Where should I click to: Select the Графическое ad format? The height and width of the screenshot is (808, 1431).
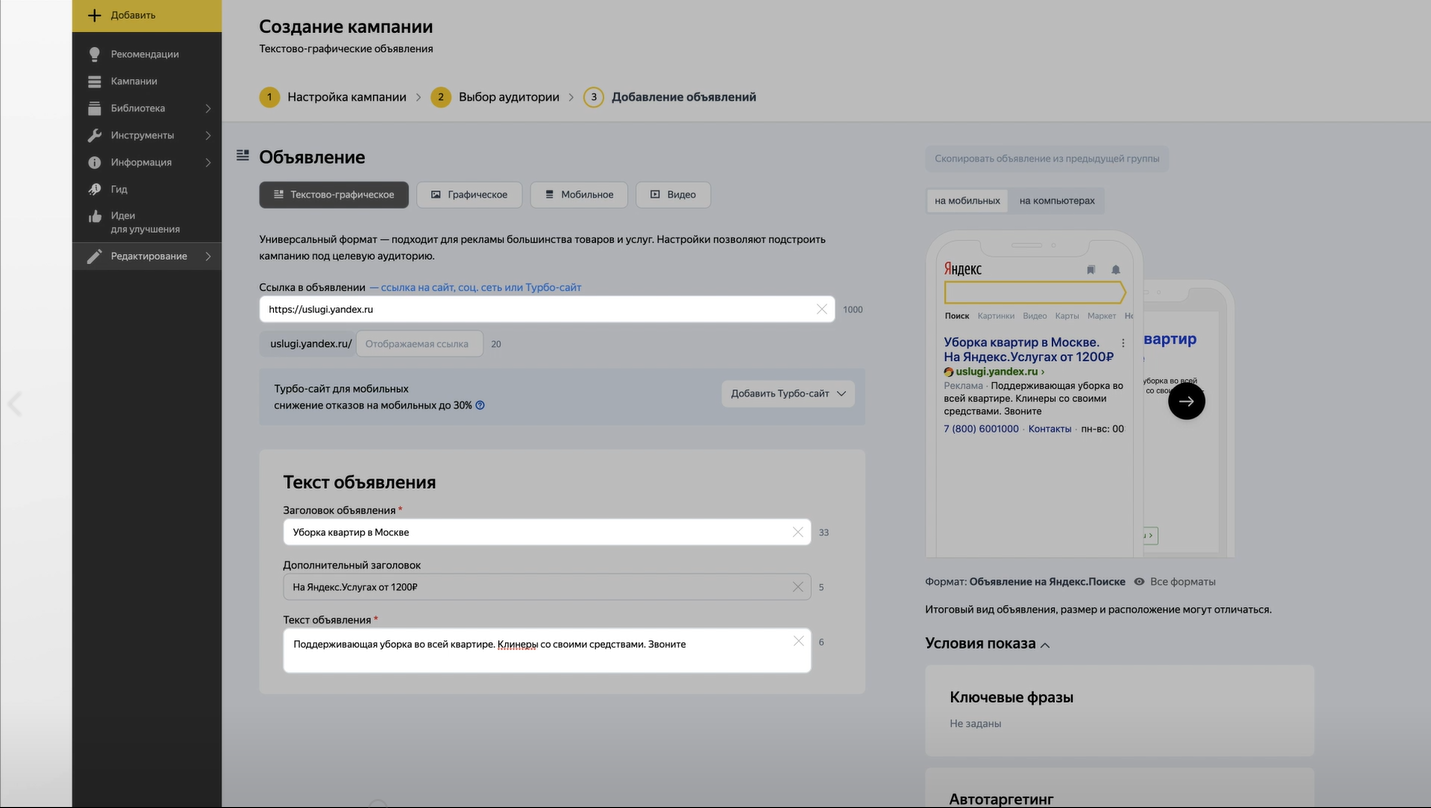(x=469, y=194)
